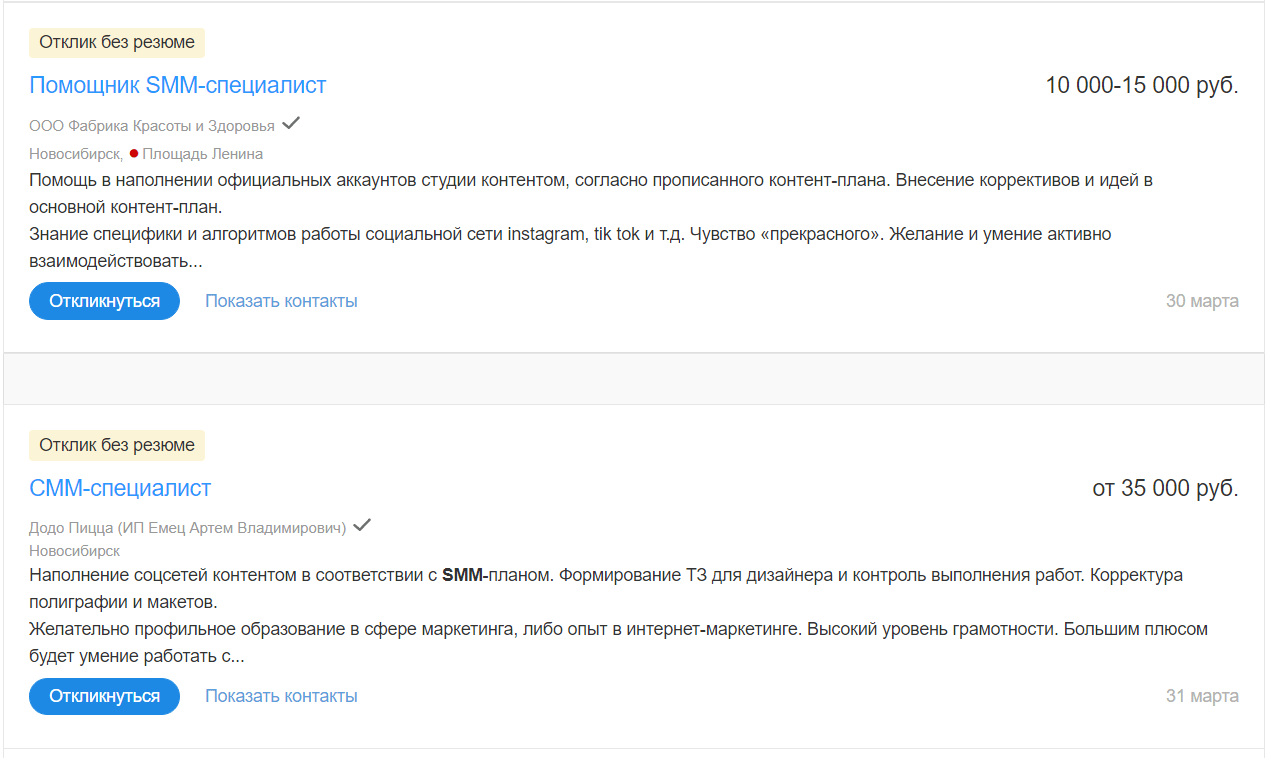The image size is (1270, 758).
Task: Click the 31 марта posting date
Action: point(1202,696)
